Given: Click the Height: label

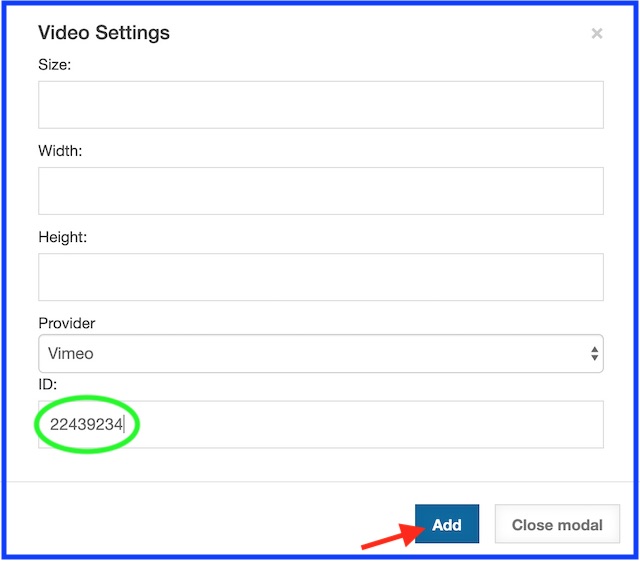Looking at the screenshot, I should (x=62, y=237).
